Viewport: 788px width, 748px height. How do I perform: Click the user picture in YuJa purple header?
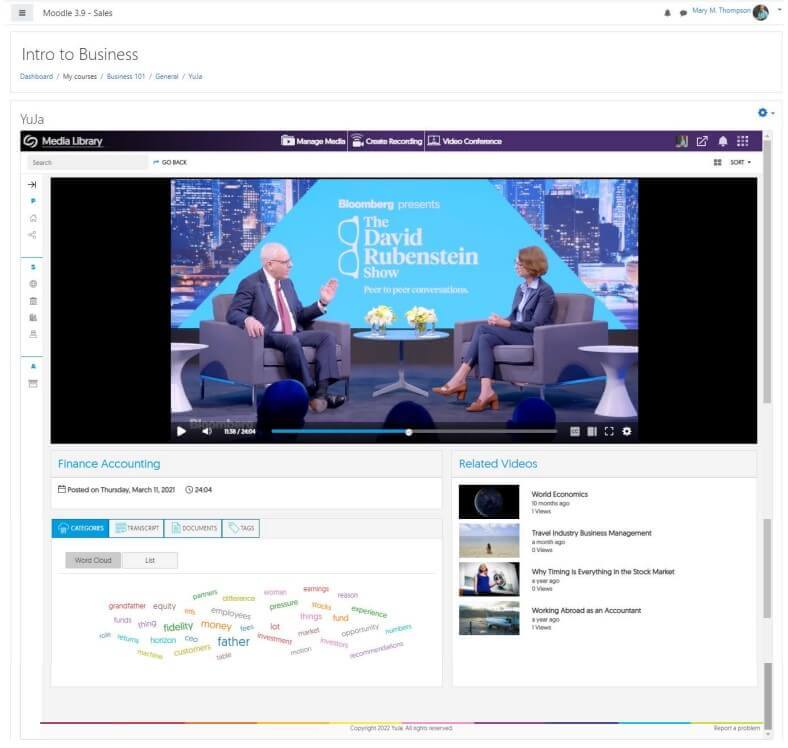pos(682,141)
